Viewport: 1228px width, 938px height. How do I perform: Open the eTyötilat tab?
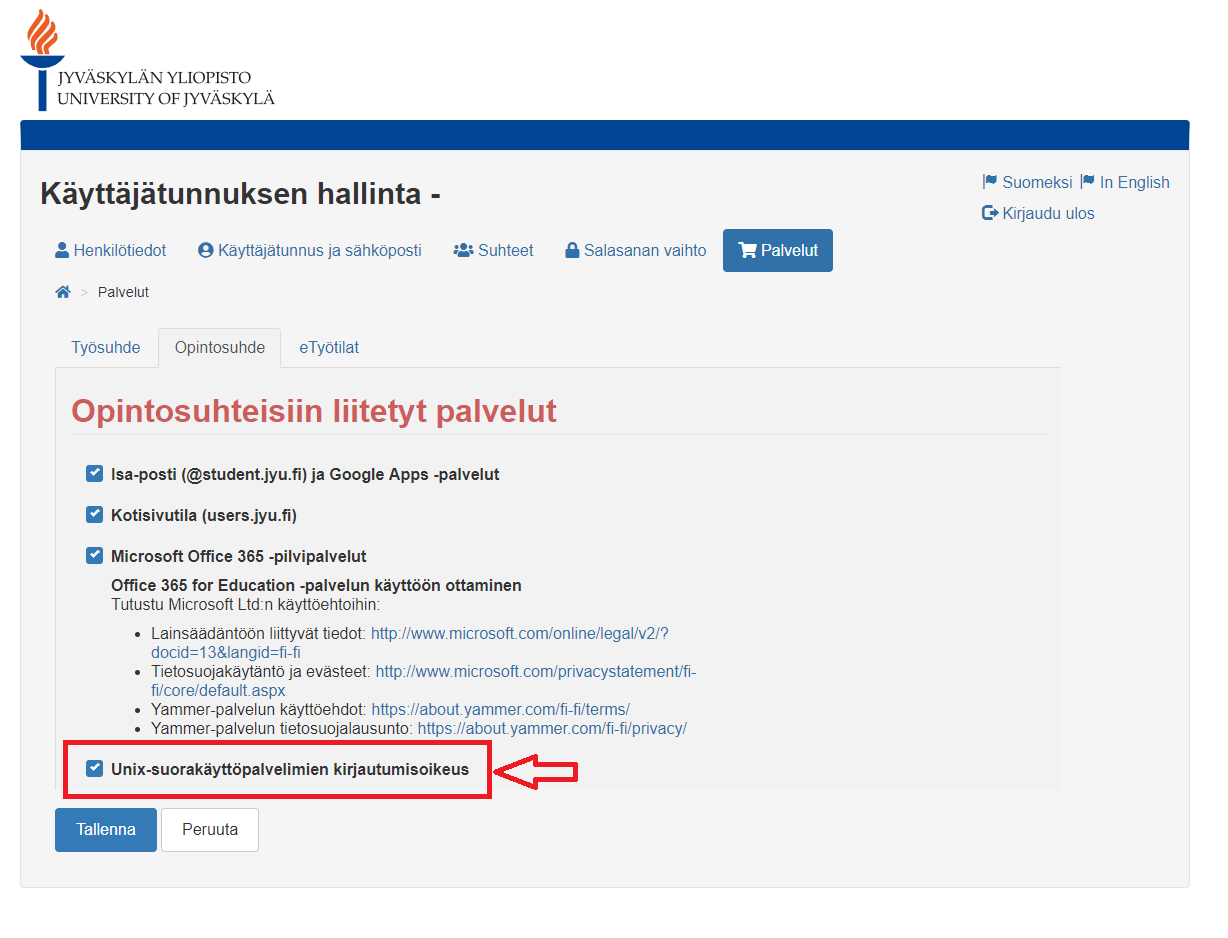(329, 348)
